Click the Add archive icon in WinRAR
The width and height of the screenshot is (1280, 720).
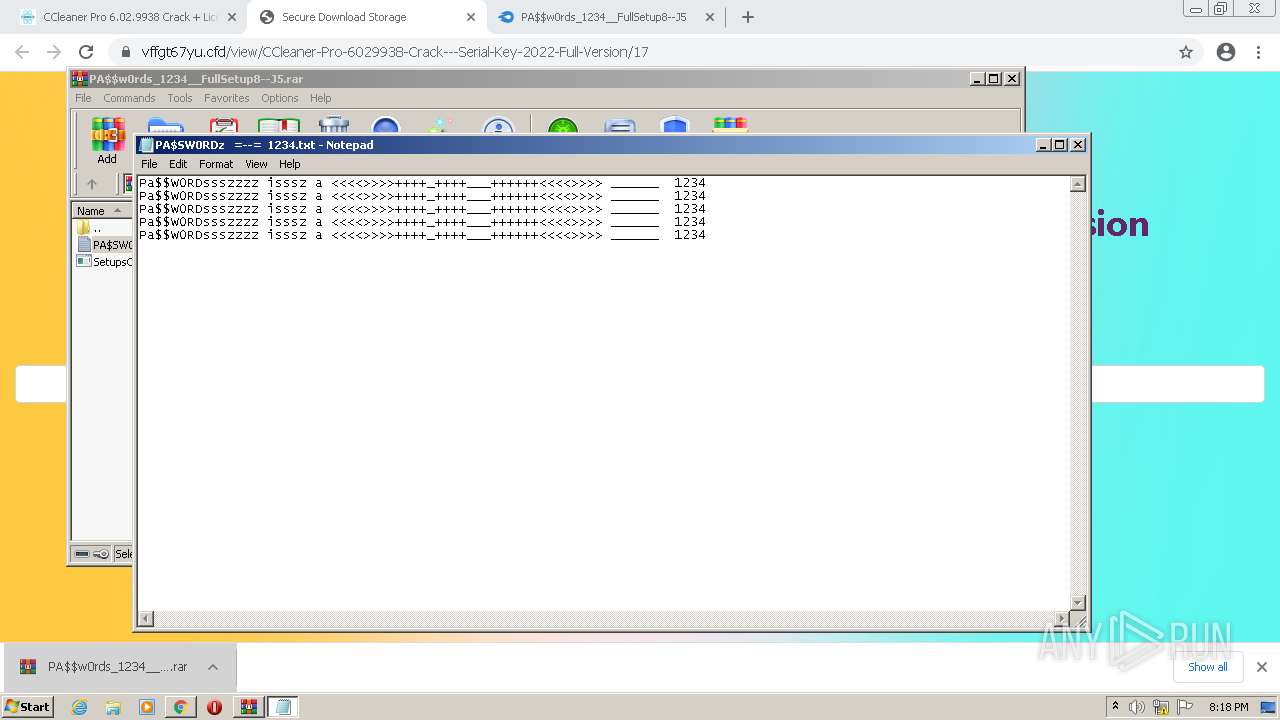107,138
